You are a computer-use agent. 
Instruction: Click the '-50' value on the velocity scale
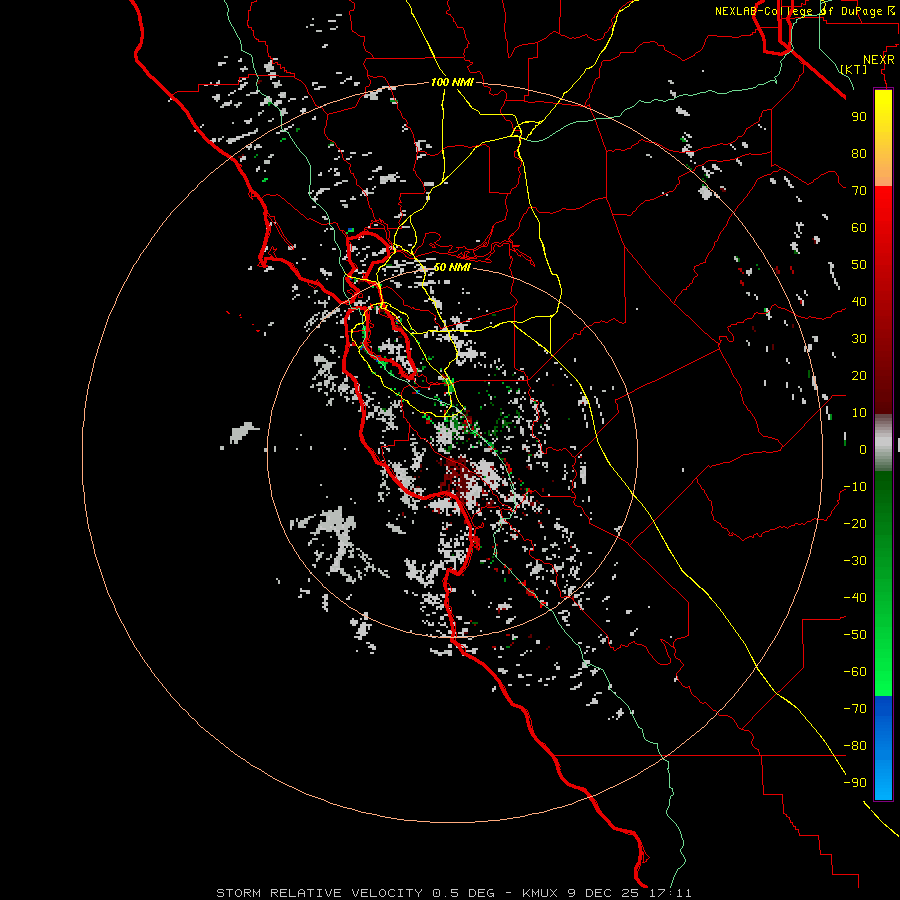pos(855,634)
